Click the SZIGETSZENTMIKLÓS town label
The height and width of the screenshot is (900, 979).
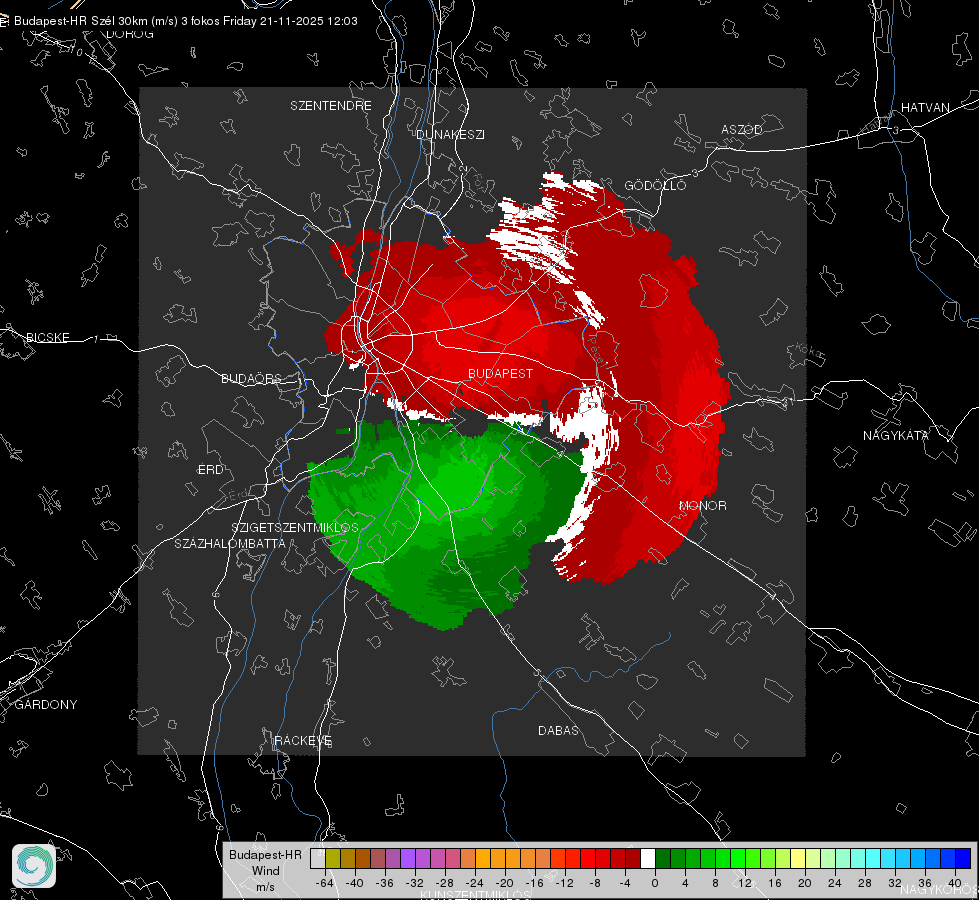[x=295, y=527]
